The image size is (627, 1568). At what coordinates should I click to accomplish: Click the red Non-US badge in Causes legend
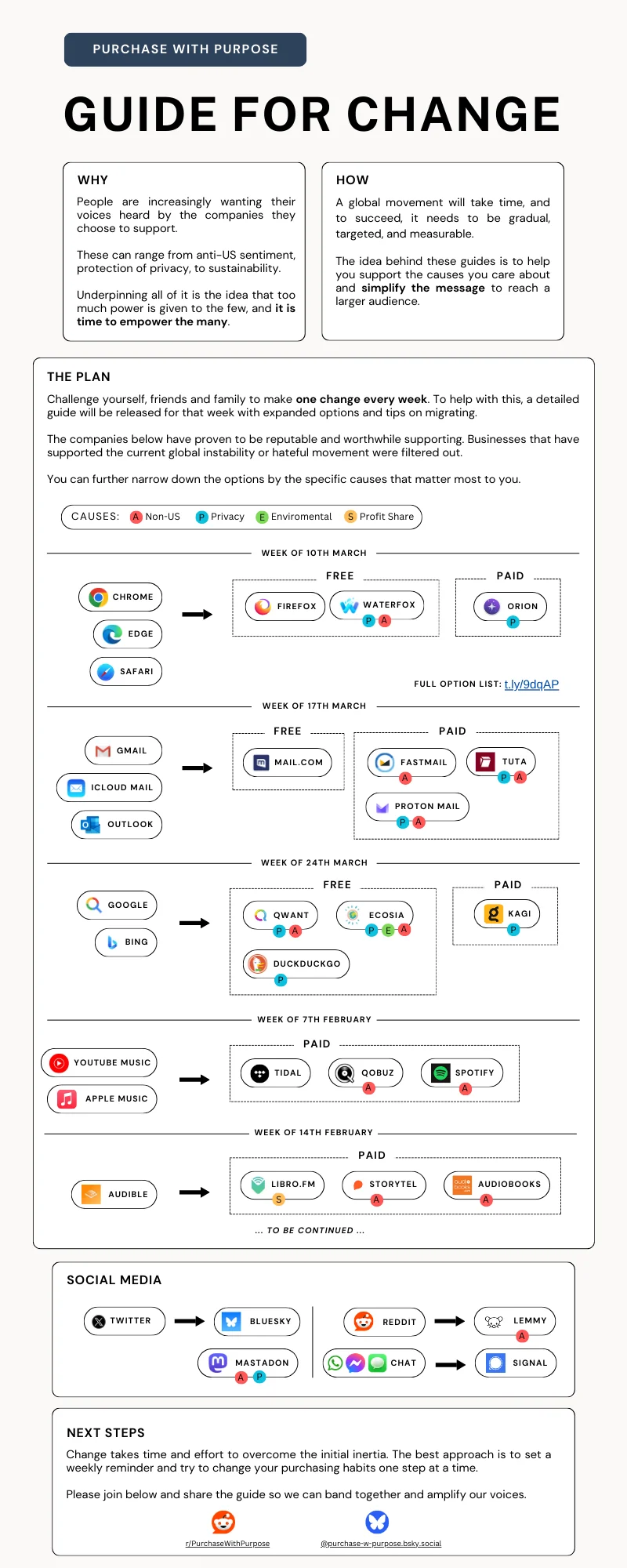point(136,517)
